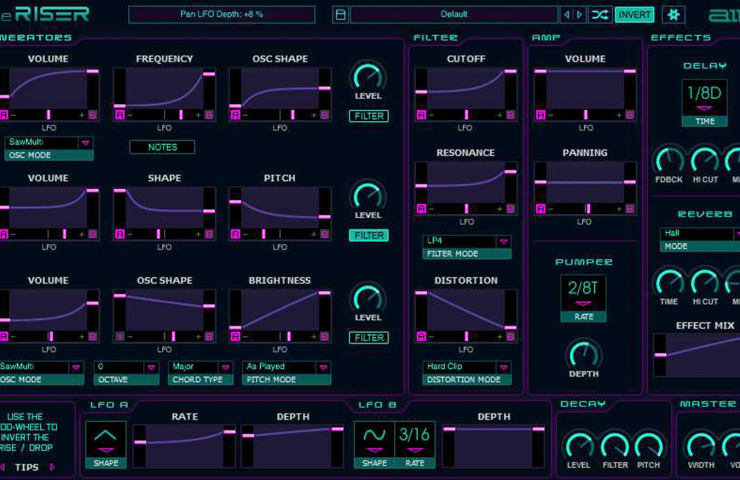Open settings with the gear icon
Viewport: 740px width, 480px height.
[673, 15]
